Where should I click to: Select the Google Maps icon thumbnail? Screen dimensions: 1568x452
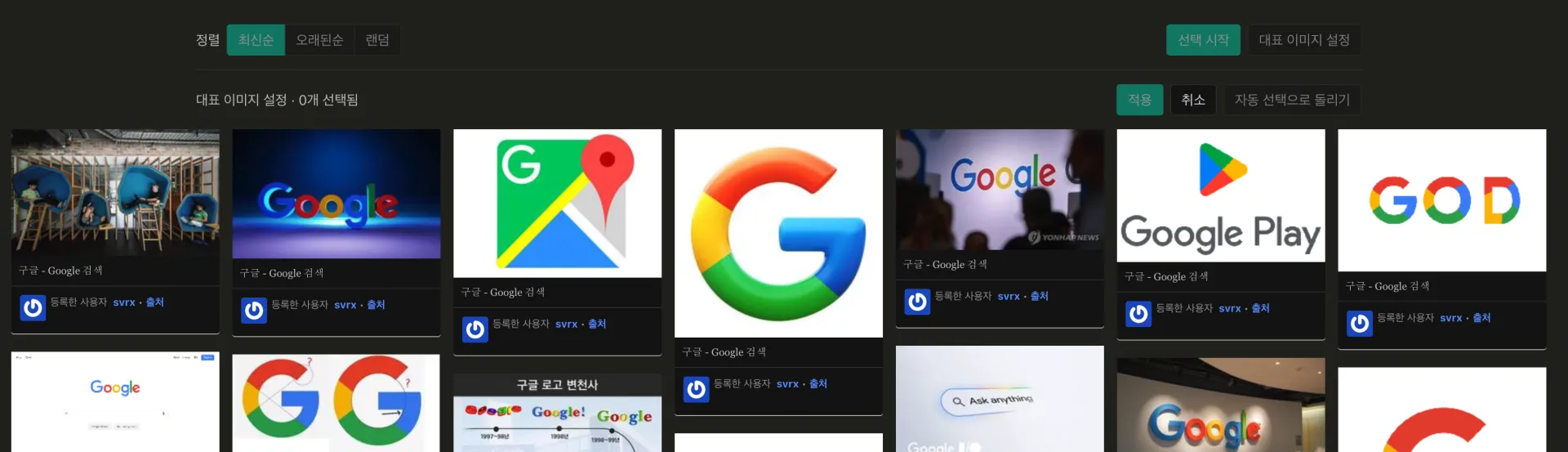tap(558, 204)
